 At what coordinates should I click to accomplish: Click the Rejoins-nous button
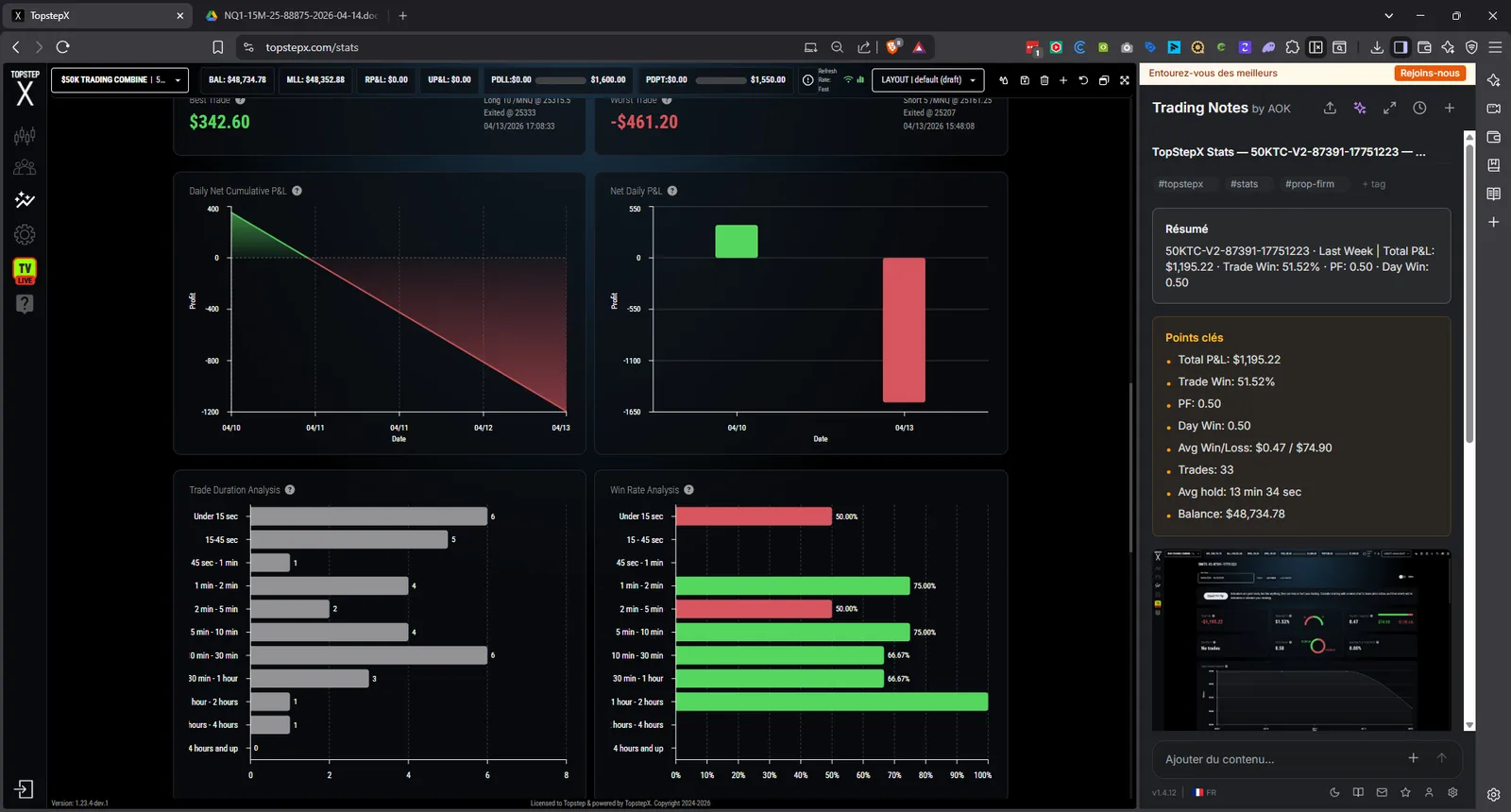pos(1430,73)
